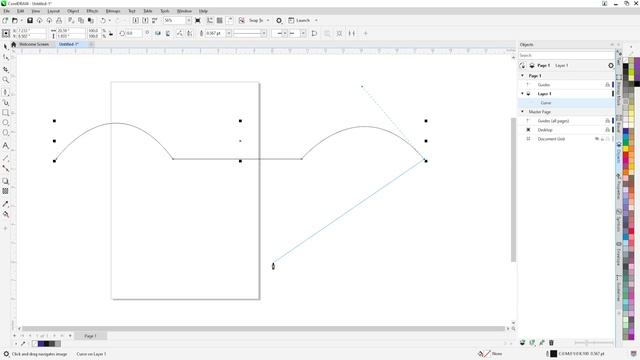Image resolution: width=640 pixels, height=360 pixels.
Task: Click the Import icon
Action: point(136,20)
